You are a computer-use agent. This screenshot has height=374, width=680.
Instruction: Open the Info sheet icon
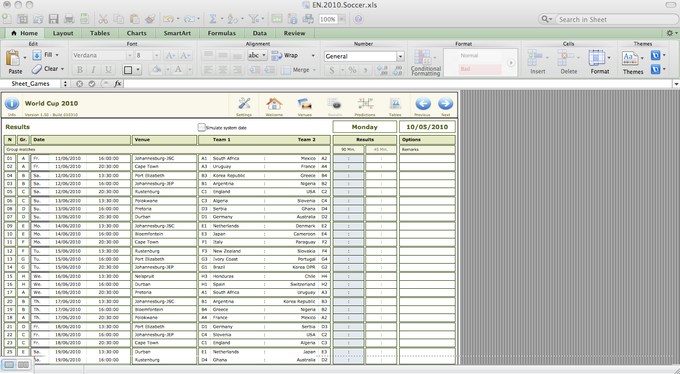[x=12, y=104]
